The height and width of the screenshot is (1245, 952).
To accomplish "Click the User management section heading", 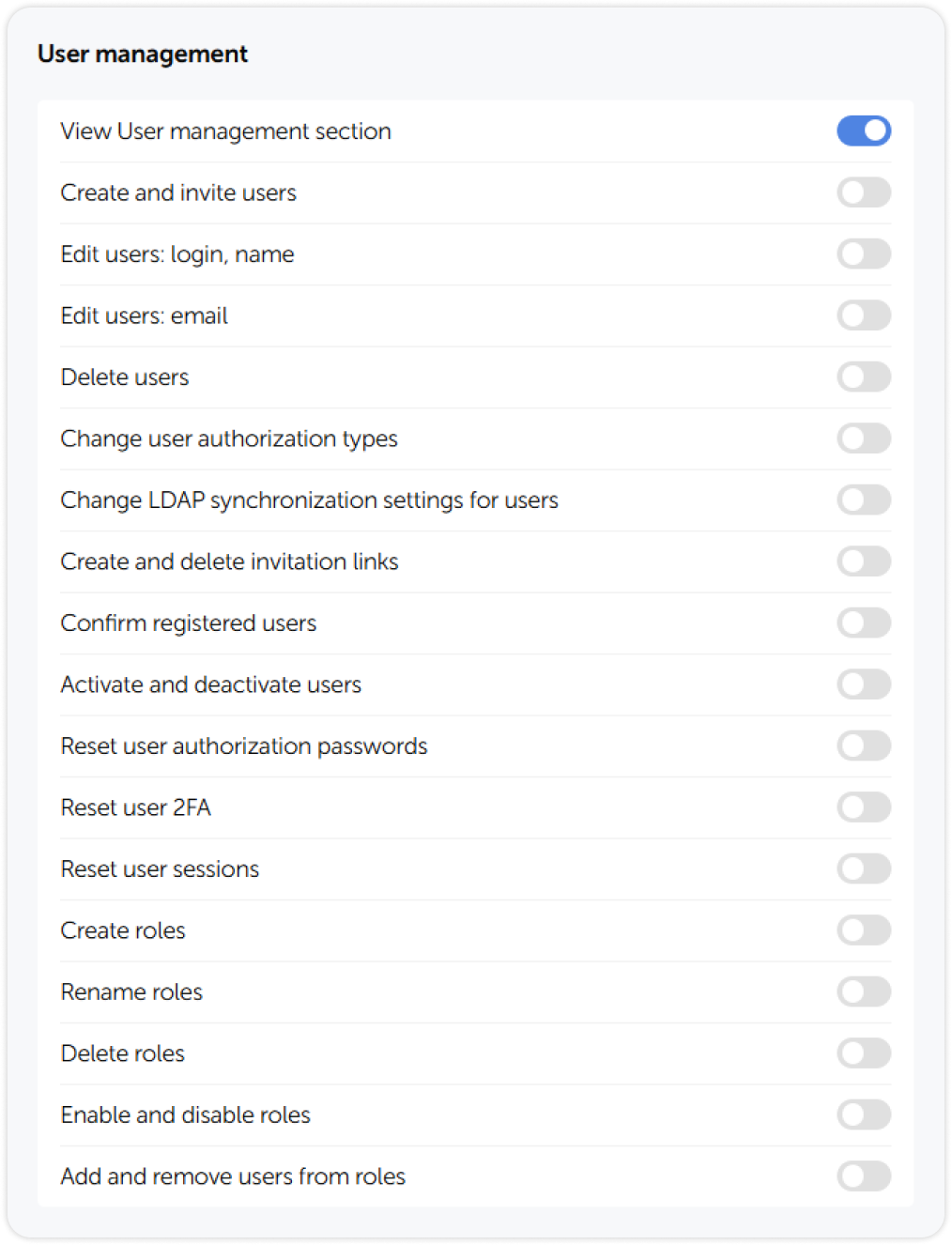I will point(142,54).
